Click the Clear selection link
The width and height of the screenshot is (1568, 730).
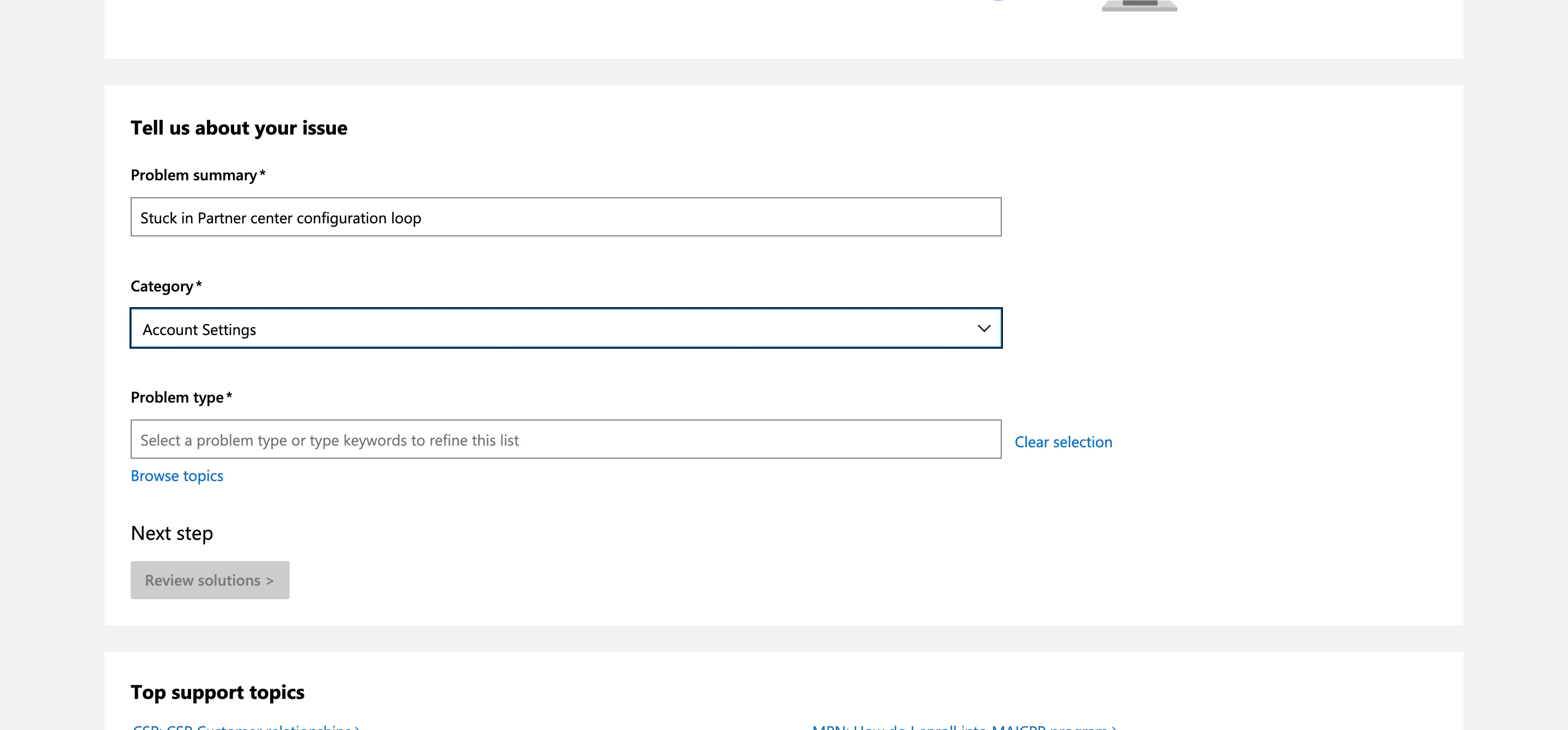pyautogui.click(x=1063, y=442)
